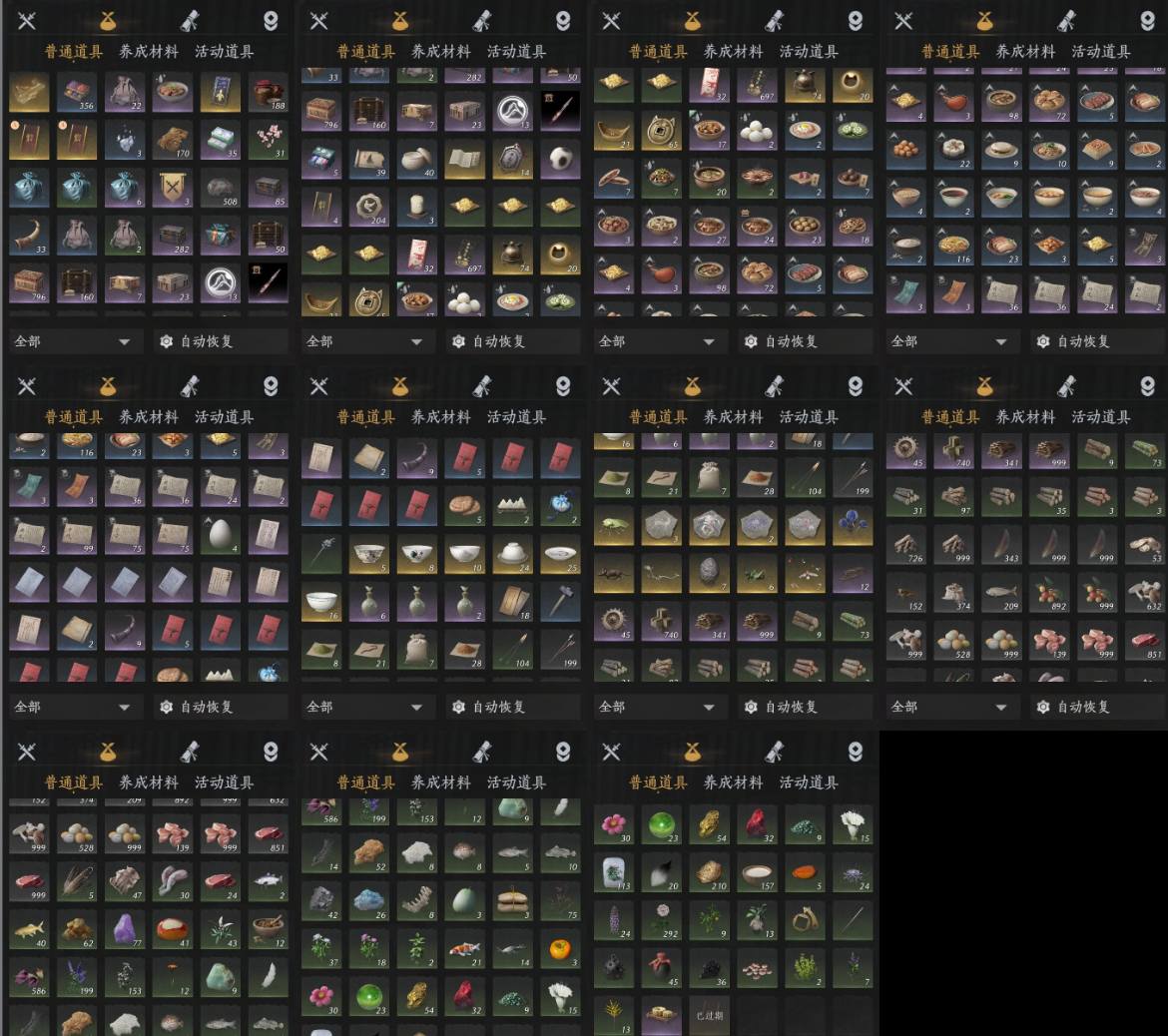Image resolution: width=1168 pixels, height=1036 pixels.
Task: Click the purple crystal item with count 77
Action: pos(125,929)
